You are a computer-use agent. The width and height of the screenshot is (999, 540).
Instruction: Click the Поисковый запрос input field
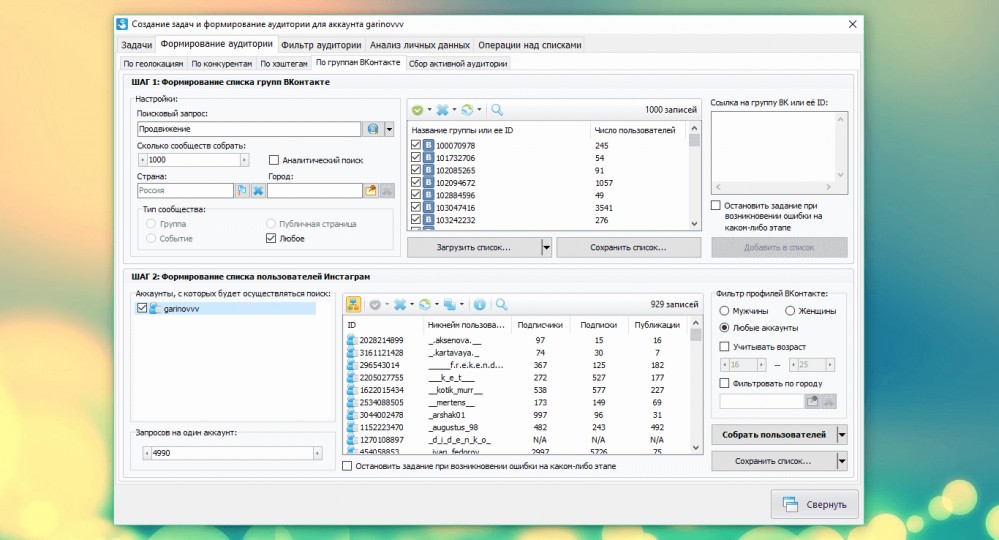tap(249, 129)
